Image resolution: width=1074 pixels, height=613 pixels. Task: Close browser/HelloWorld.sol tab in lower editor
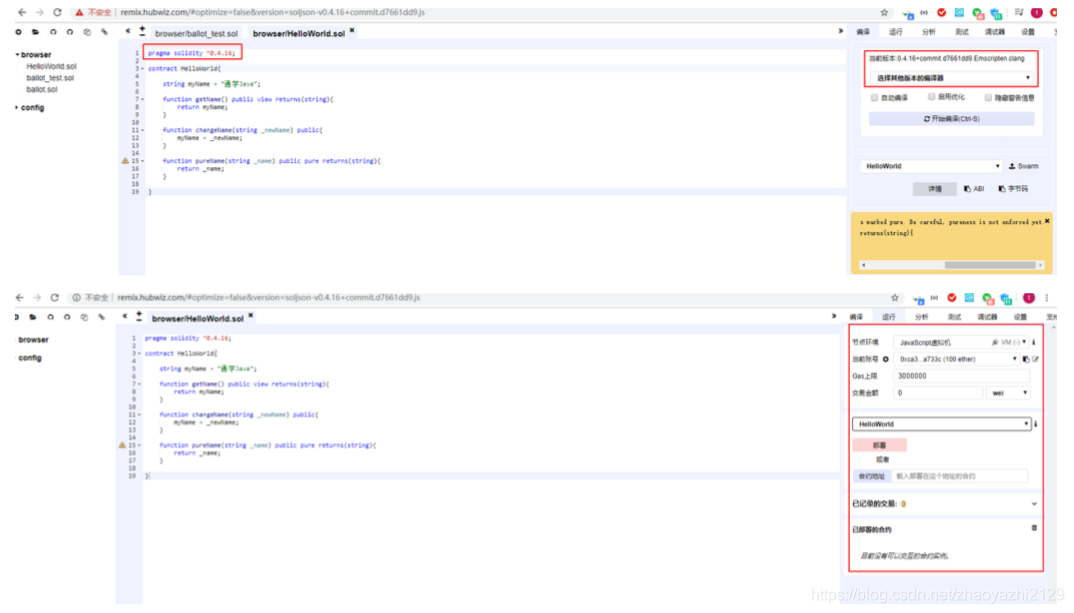coord(251,316)
